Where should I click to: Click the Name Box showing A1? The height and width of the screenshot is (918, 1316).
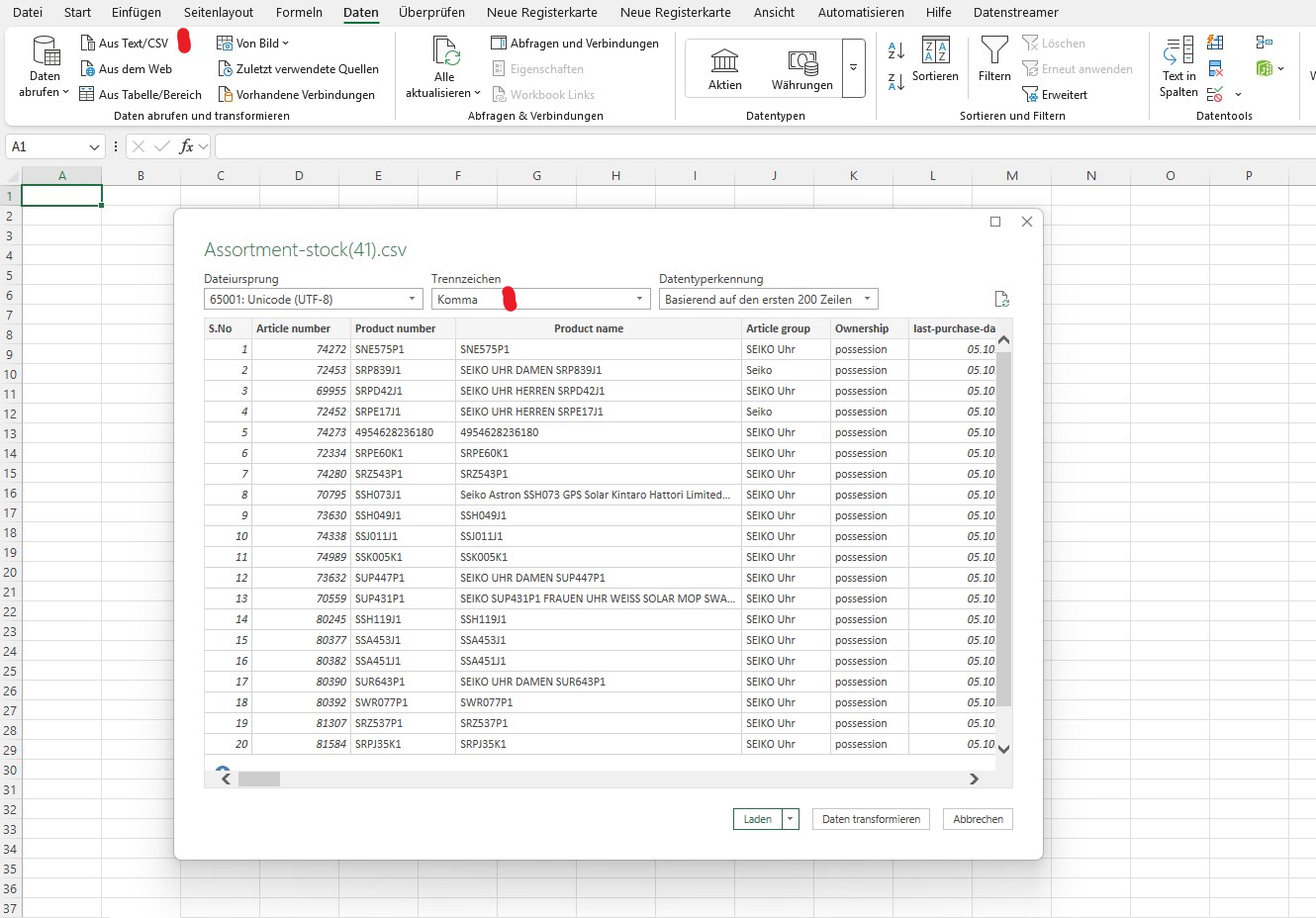47,146
